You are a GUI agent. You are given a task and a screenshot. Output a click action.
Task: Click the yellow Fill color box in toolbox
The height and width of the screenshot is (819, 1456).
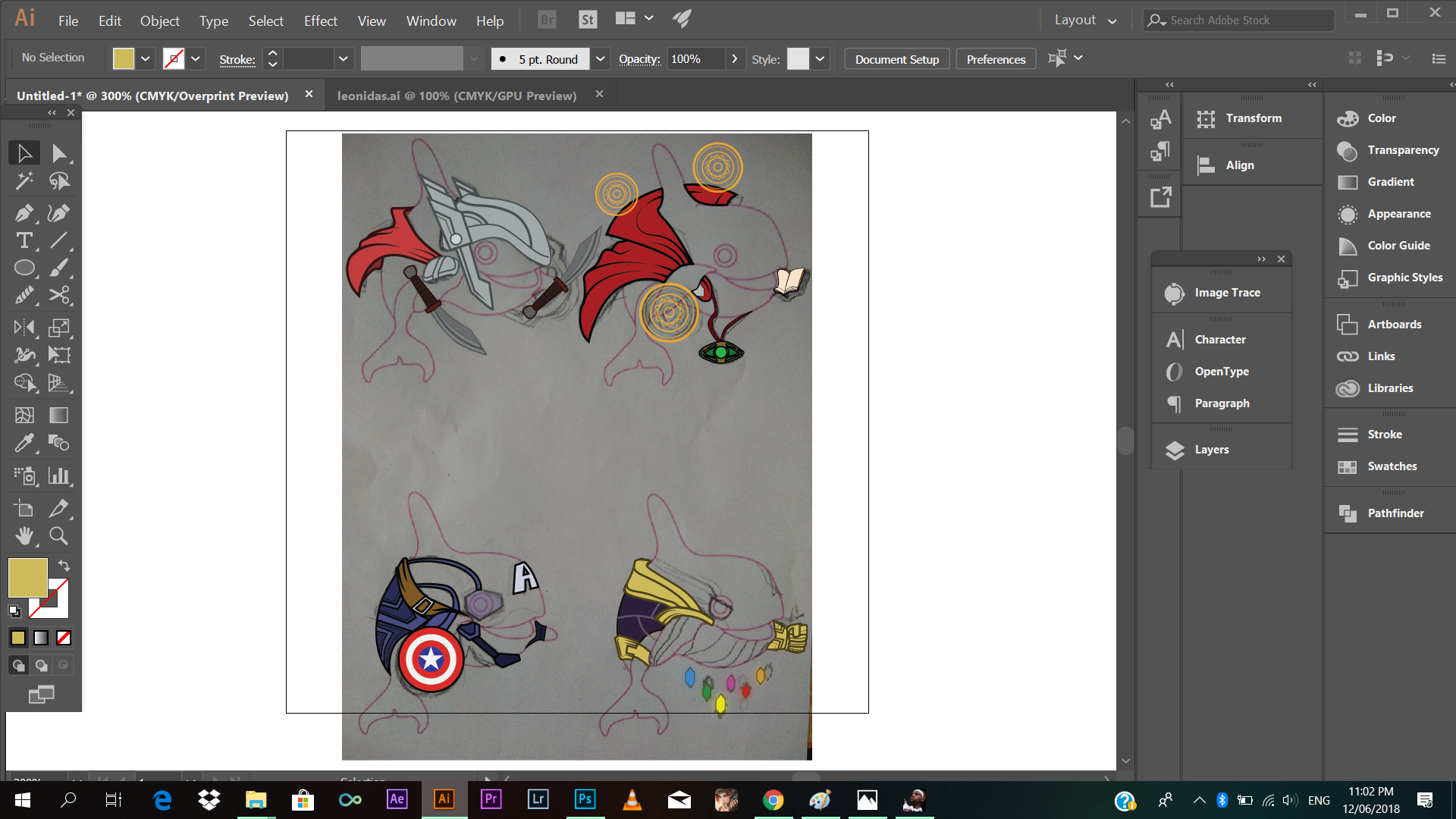(27, 578)
